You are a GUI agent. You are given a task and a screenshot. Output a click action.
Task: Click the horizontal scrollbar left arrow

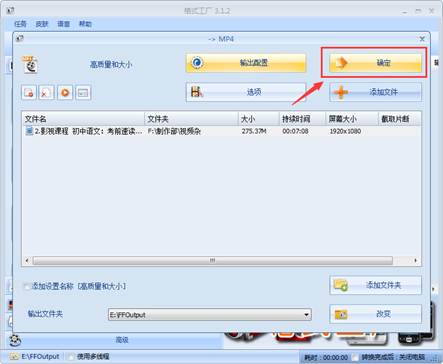click(27, 260)
